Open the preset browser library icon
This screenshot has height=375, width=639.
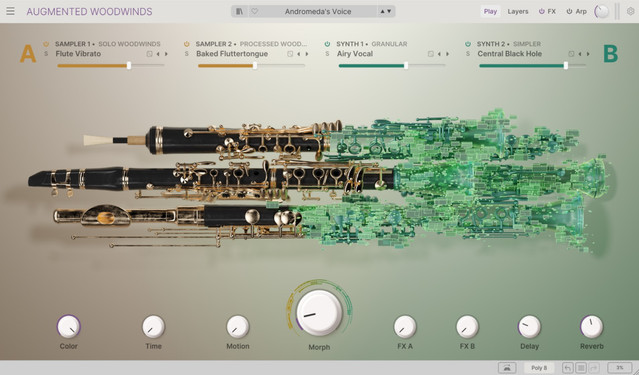pyautogui.click(x=240, y=11)
